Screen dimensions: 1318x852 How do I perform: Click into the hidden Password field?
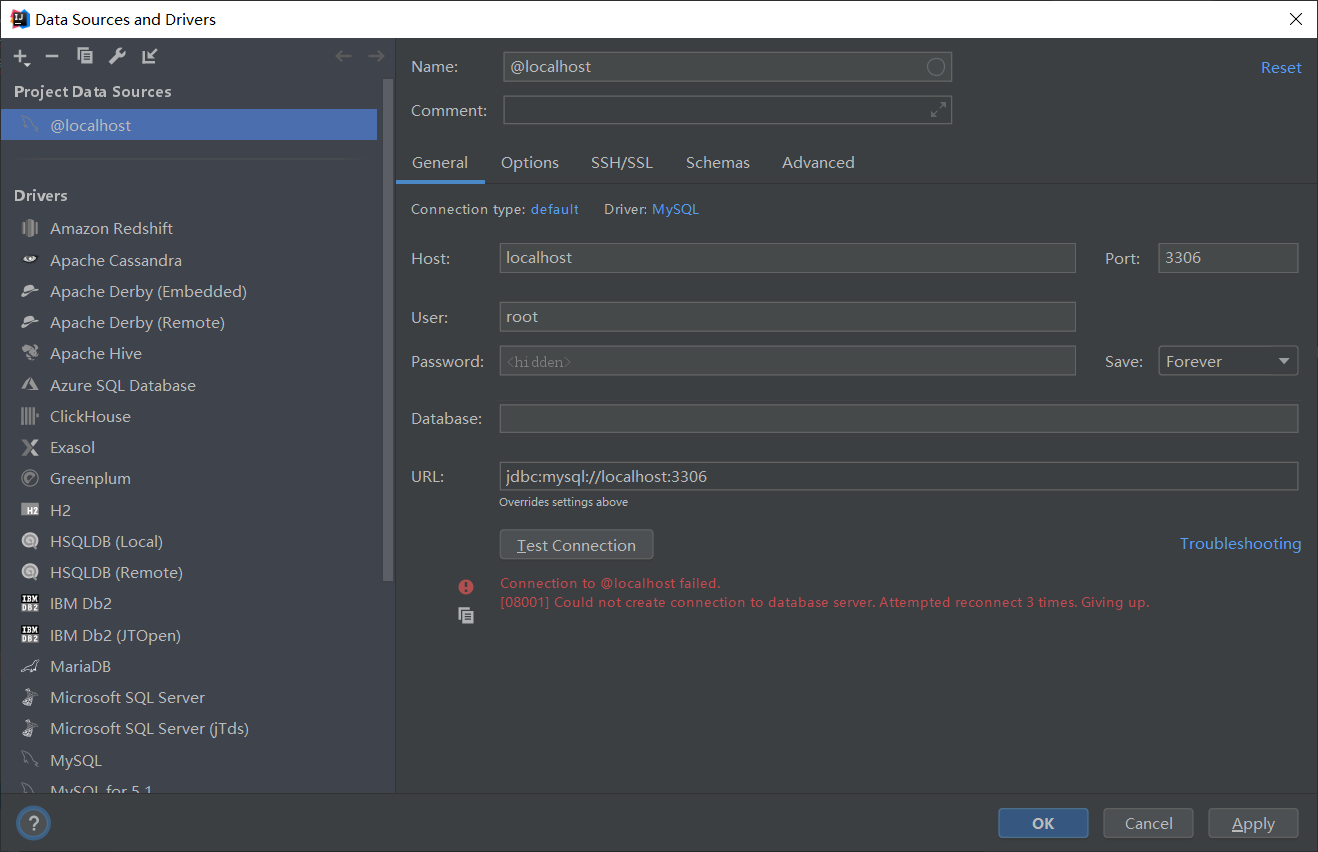tap(787, 361)
